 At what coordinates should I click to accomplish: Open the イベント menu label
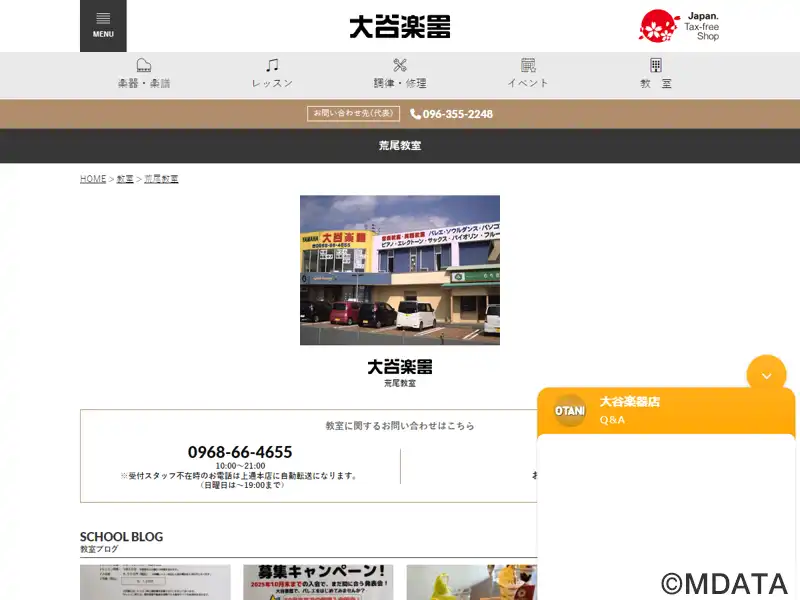(528, 83)
